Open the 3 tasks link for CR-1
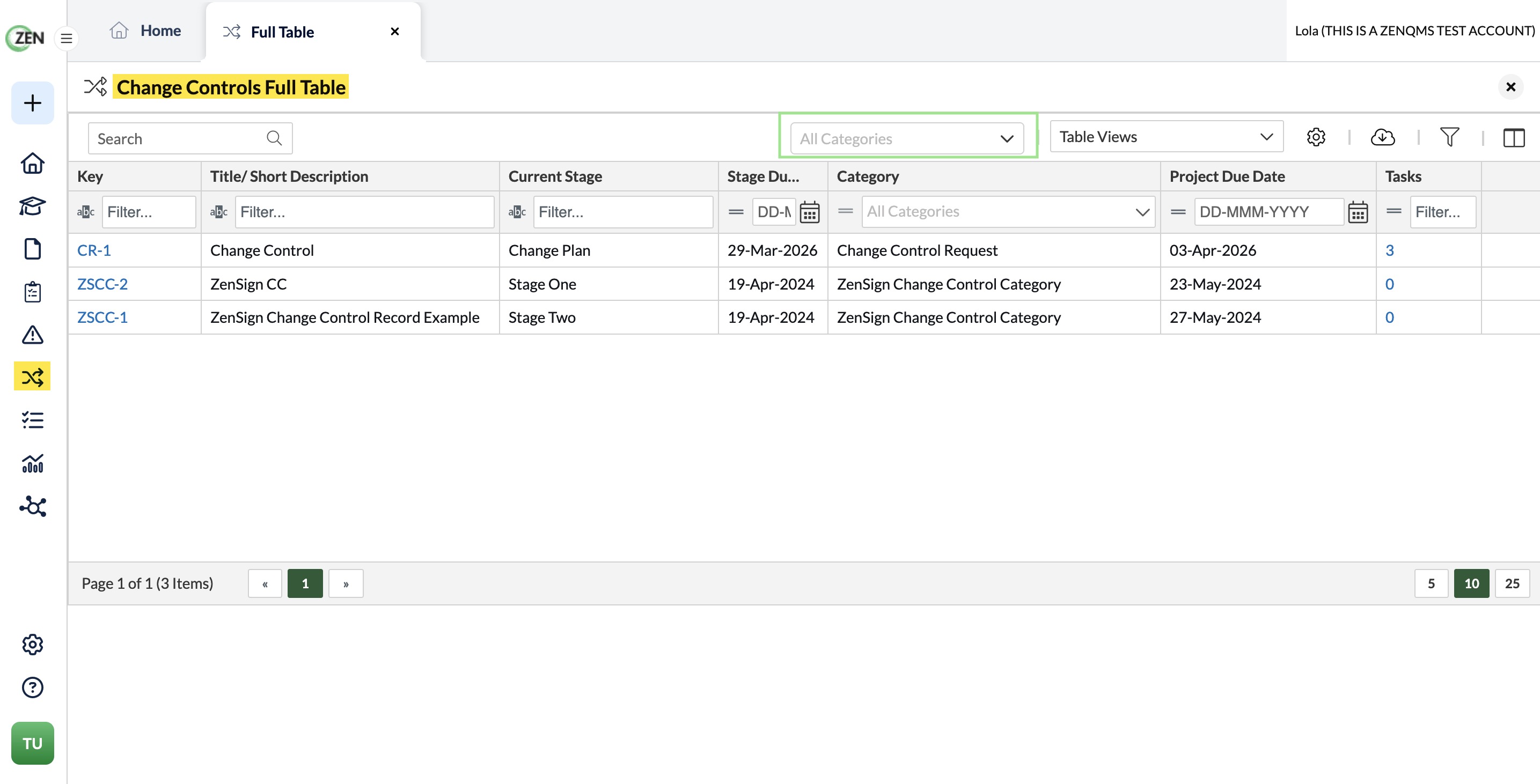This screenshot has height=784, width=1540. 1389,250
